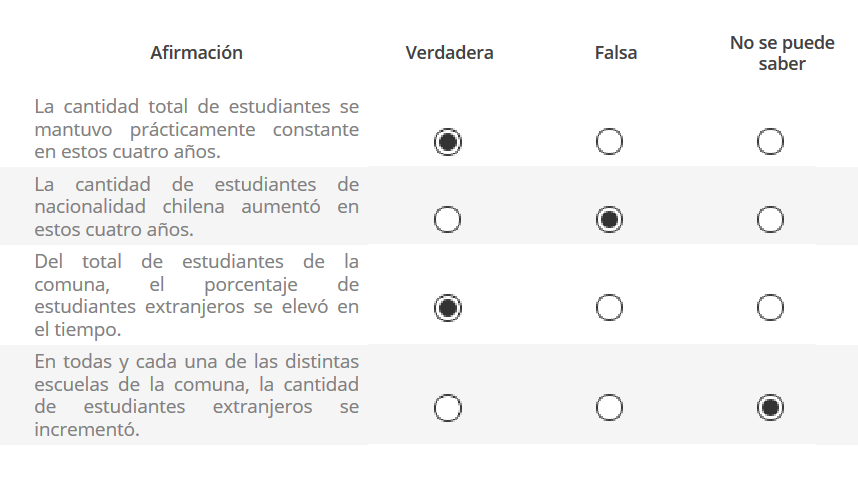
Task: Choose Falsa for Chilean nationality statement
Action: pos(609,219)
